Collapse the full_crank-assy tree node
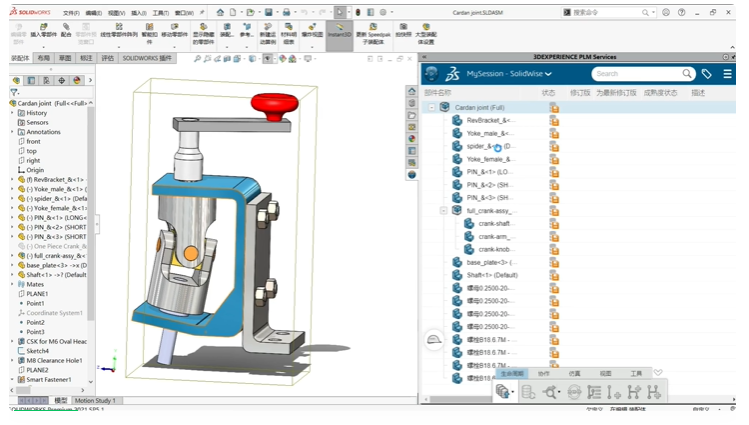The image size is (749, 425). click(x=444, y=211)
